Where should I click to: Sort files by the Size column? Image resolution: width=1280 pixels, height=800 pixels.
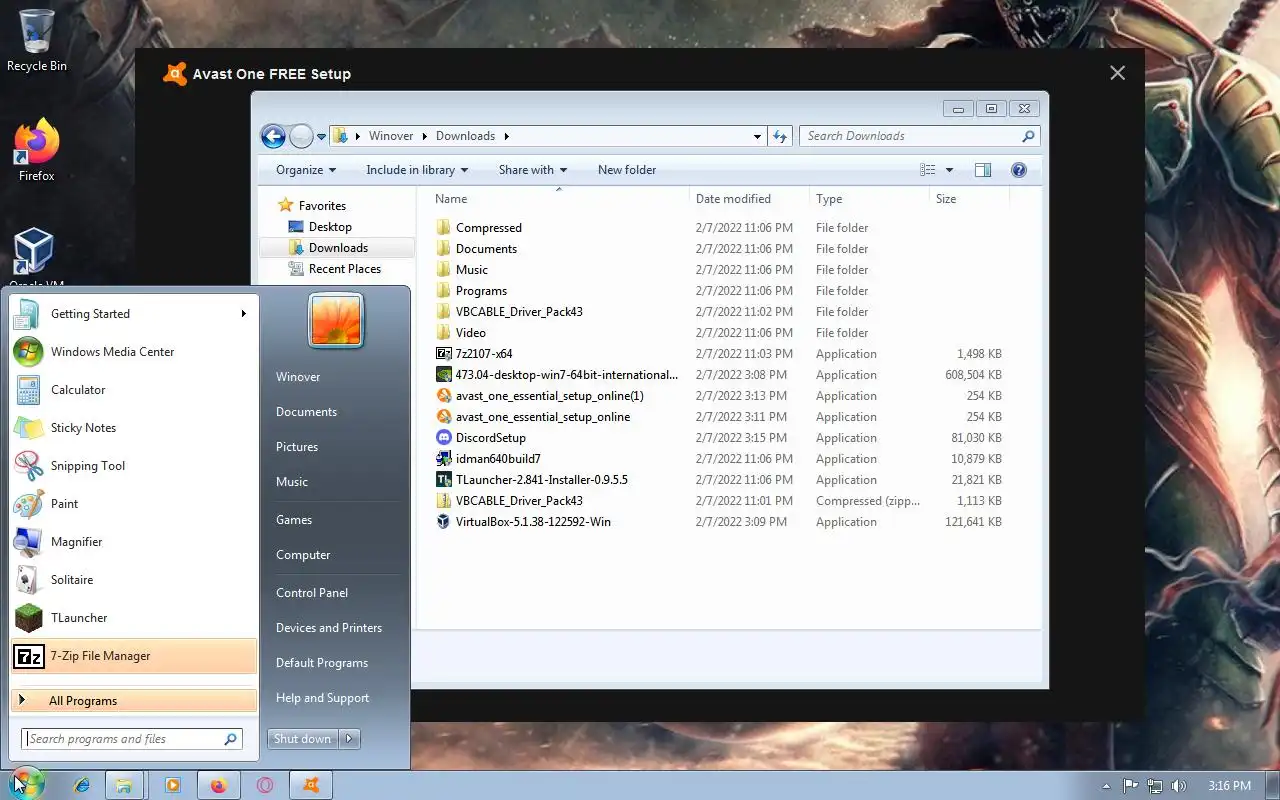tap(969, 199)
